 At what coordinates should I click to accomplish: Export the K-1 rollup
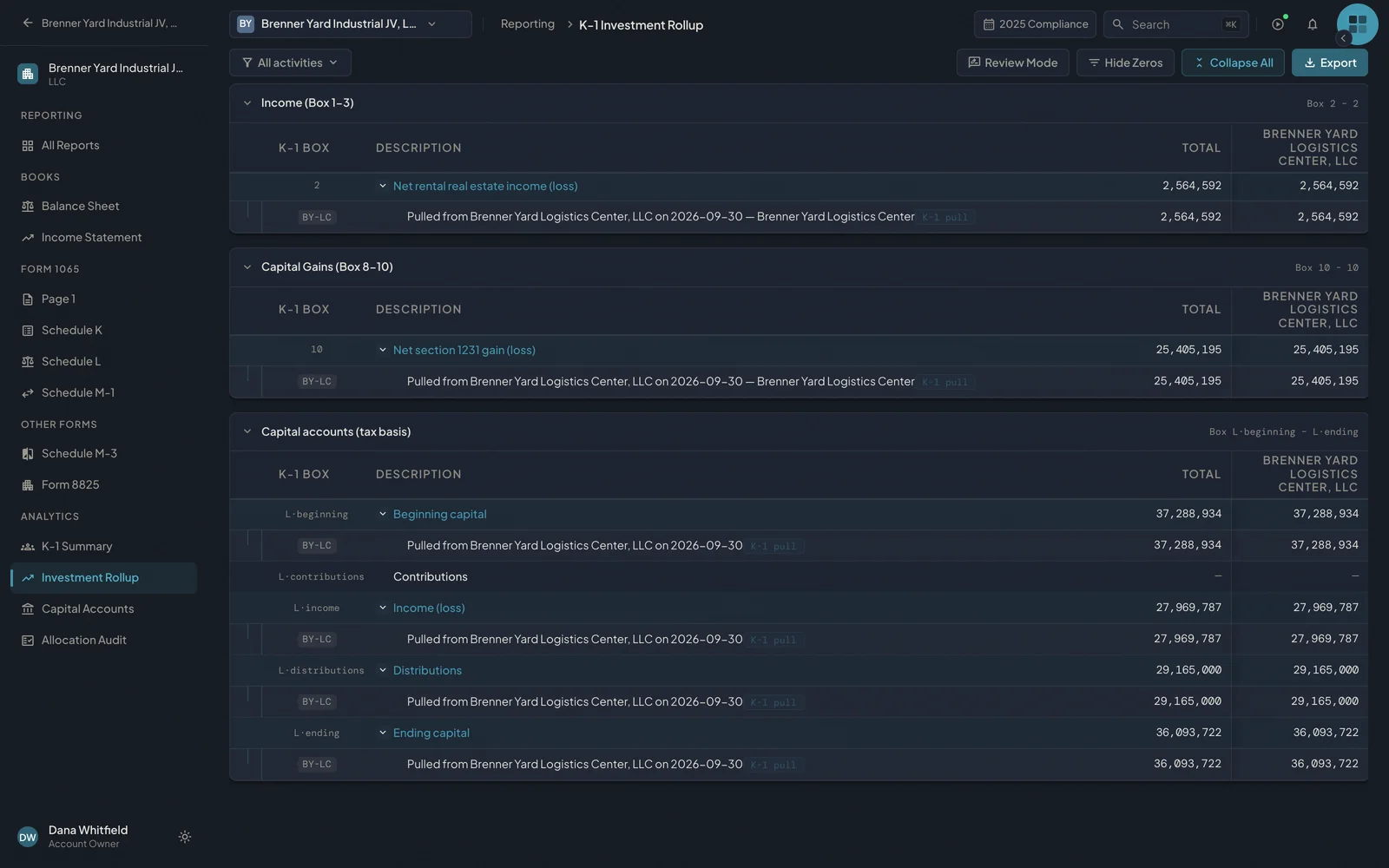[x=1330, y=62]
